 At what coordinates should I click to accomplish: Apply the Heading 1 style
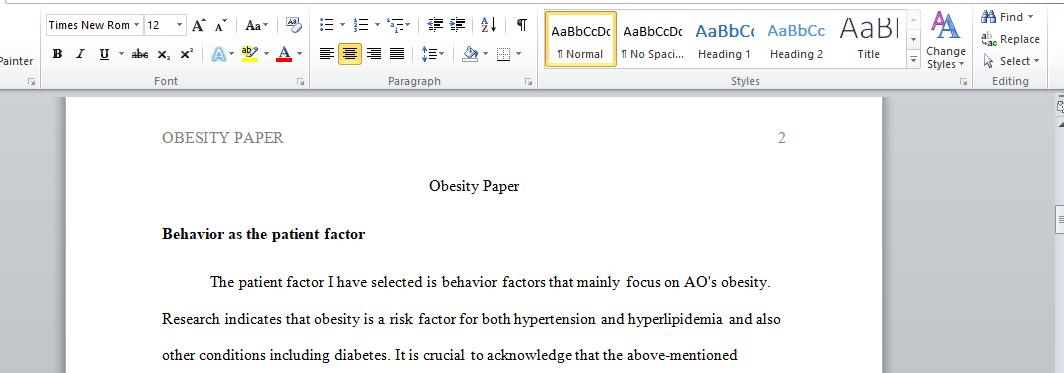pos(724,39)
